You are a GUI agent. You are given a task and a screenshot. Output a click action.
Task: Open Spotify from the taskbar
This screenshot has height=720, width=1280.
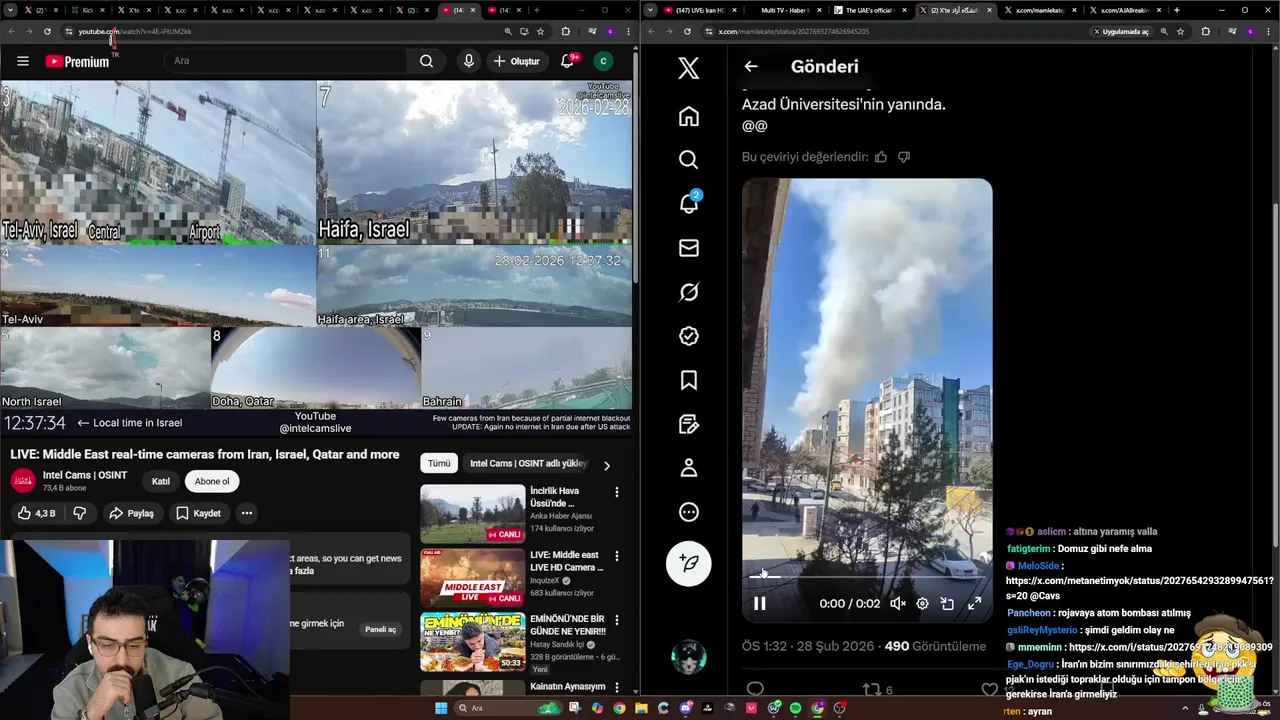click(x=795, y=708)
